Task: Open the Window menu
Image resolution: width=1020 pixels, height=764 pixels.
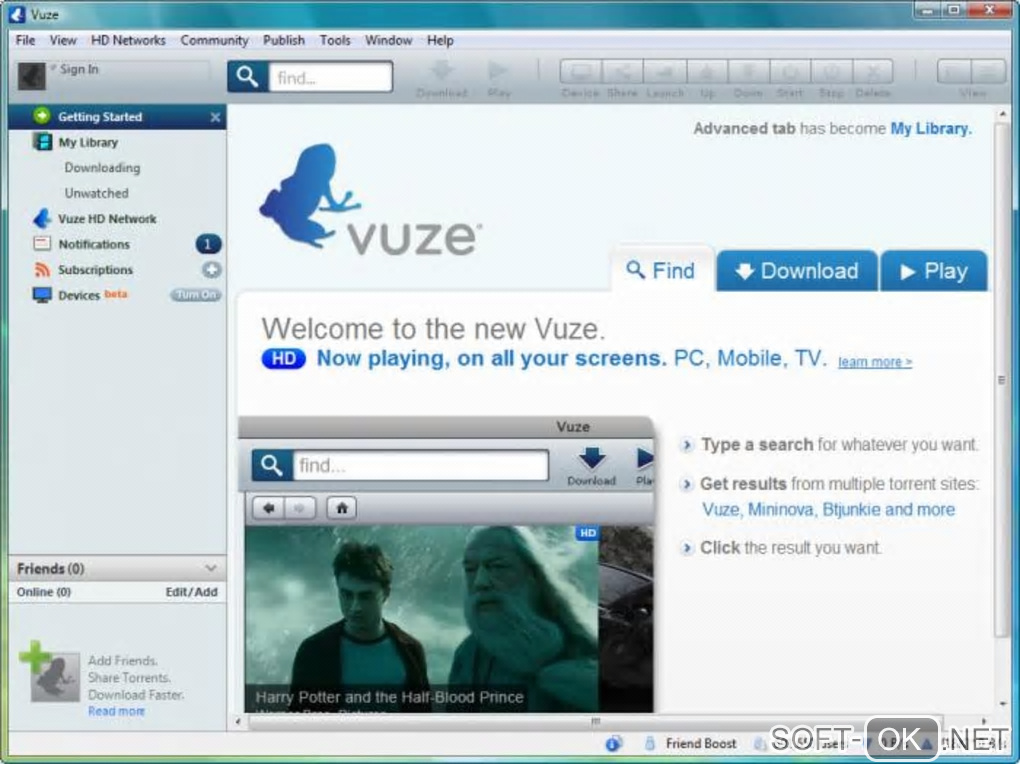Action: [388, 40]
